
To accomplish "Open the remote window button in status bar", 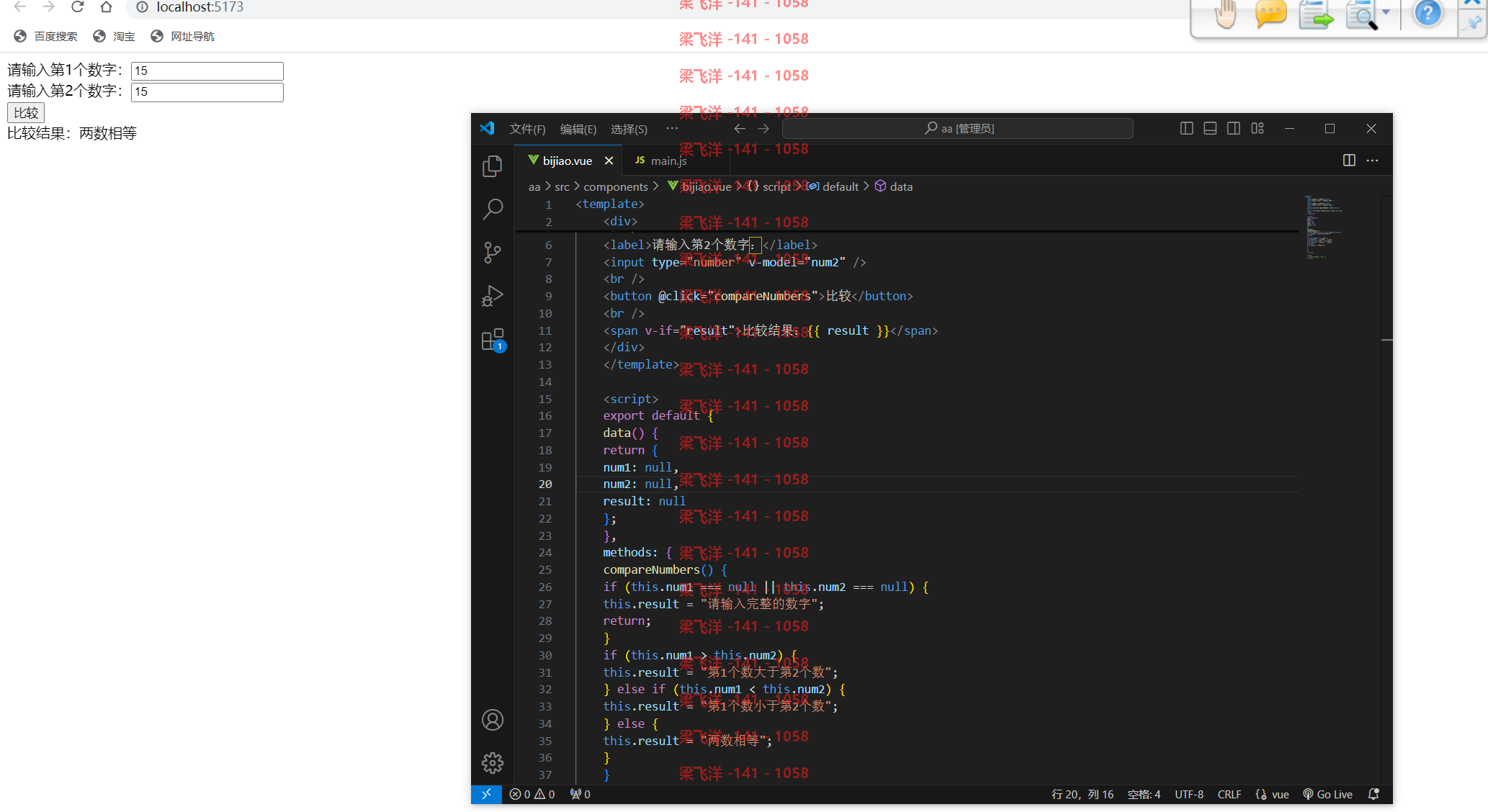I will tap(487, 794).
